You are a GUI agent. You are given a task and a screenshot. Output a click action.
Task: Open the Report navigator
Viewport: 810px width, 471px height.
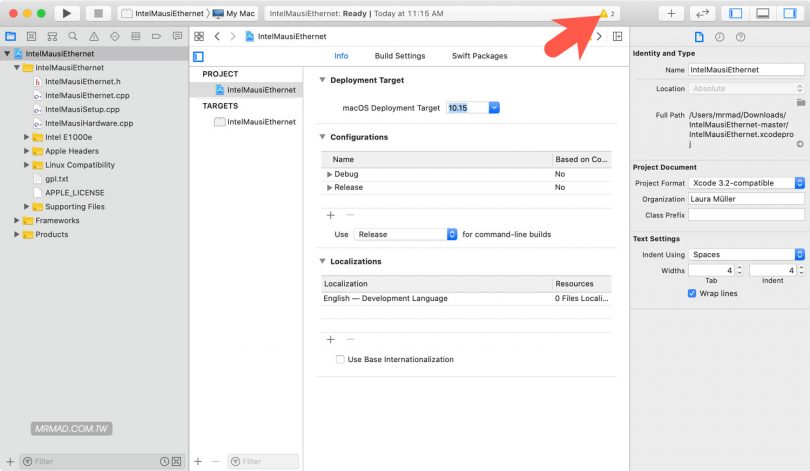(177, 36)
